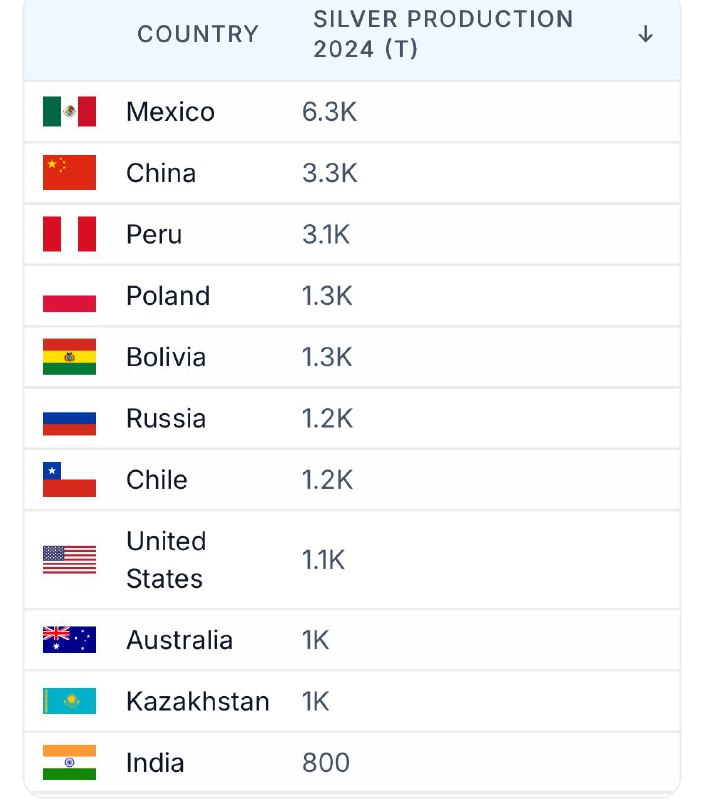Click the Bolivia flag icon

click(69, 357)
